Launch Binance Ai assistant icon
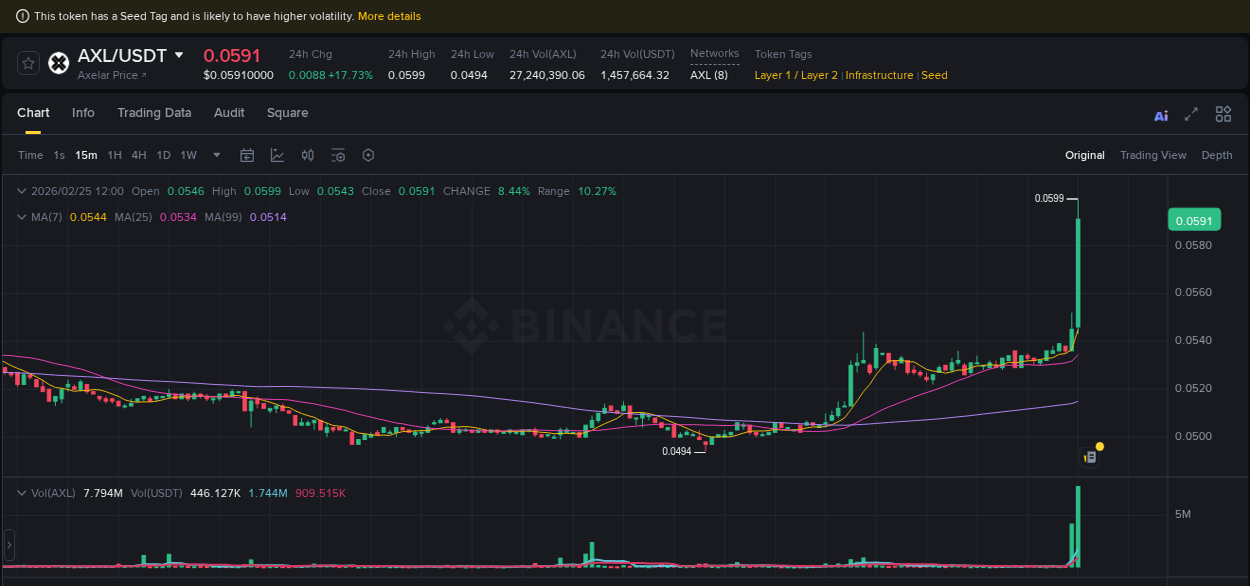Screen dimensions: 1250x586 click(x=1160, y=114)
